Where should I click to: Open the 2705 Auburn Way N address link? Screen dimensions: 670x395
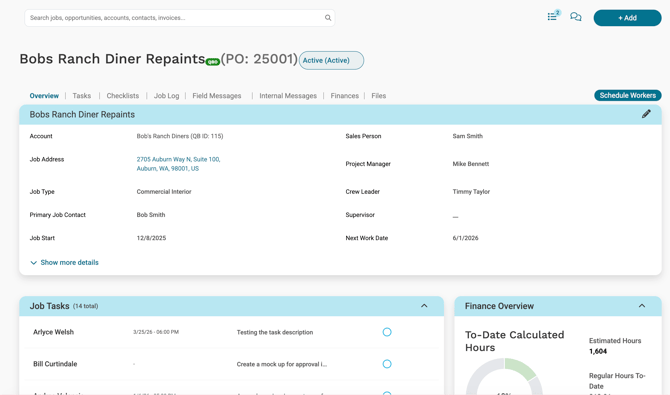179,164
